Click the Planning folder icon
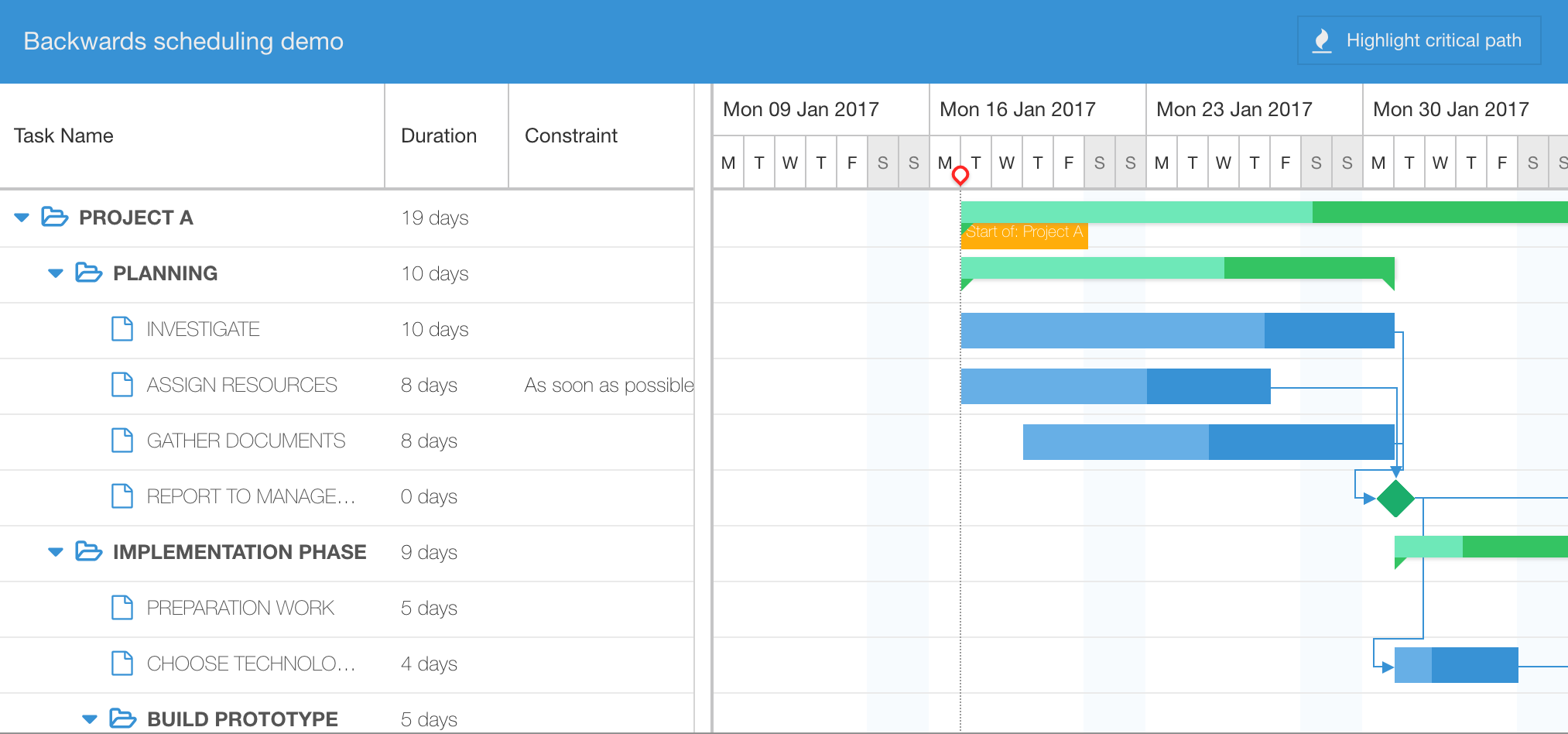 [90, 273]
